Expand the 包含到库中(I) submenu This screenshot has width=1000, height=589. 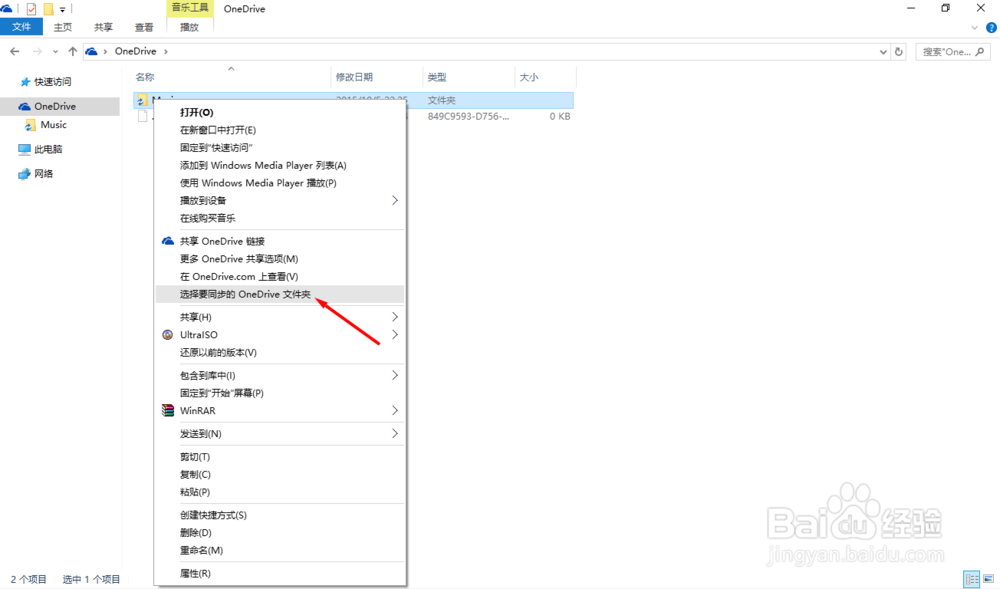(279, 375)
